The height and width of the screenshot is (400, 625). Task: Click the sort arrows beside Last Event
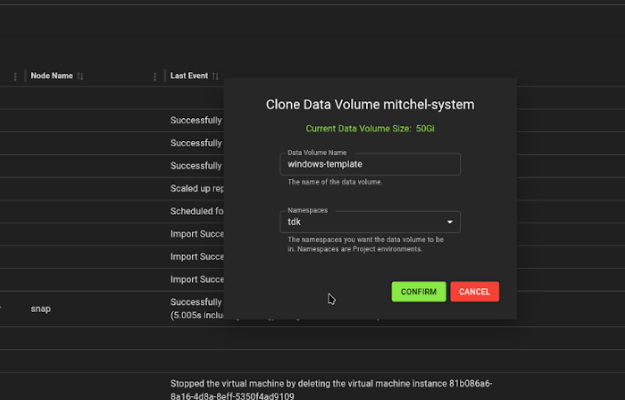pyautogui.click(x=215, y=76)
